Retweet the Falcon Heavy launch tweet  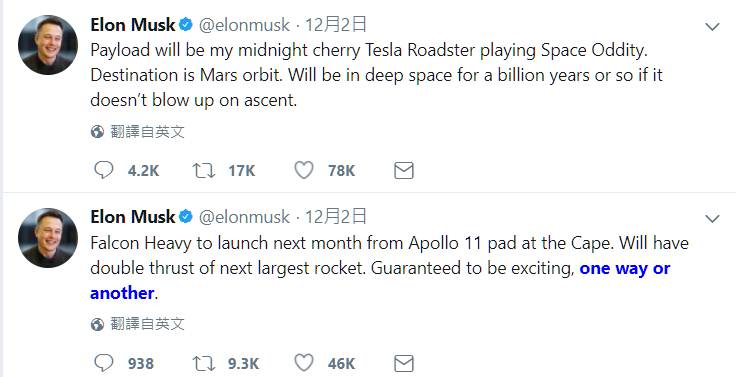204,363
